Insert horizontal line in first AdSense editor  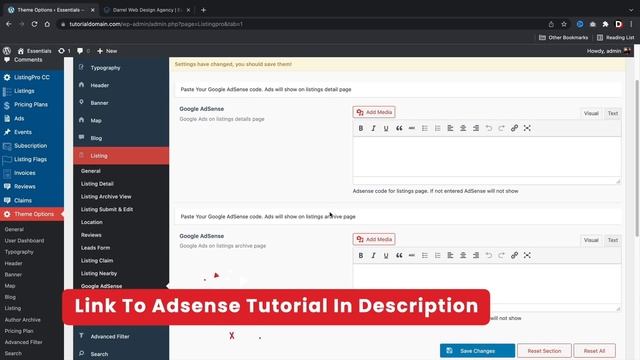412,128
